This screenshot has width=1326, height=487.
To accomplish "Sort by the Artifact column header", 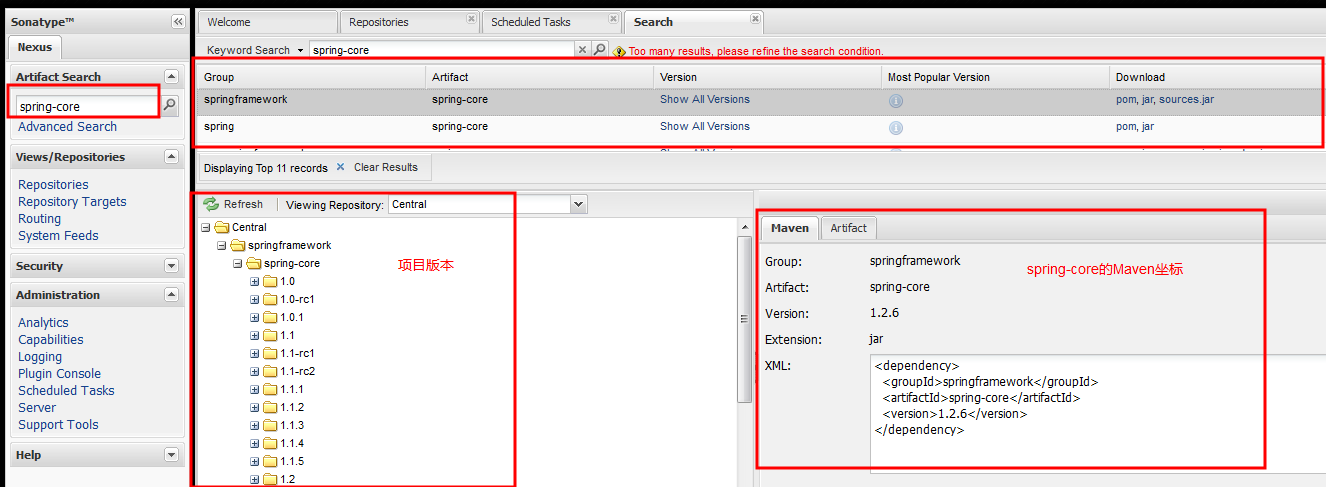I will pyautogui.click(x=539, y=77).
